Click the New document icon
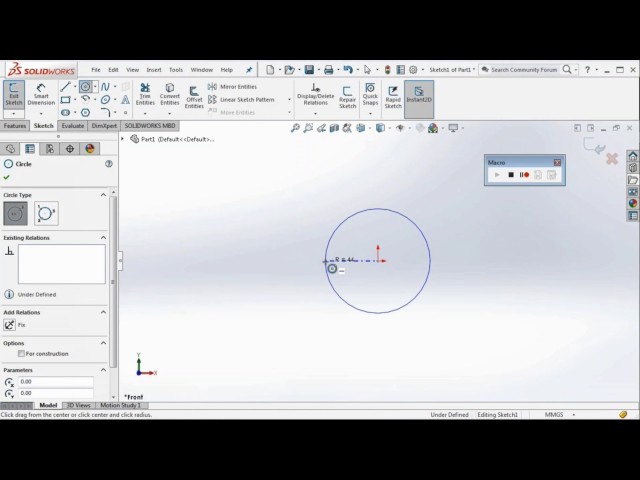The height and width of the screenshot is (480, 640). tap(270, 70)
